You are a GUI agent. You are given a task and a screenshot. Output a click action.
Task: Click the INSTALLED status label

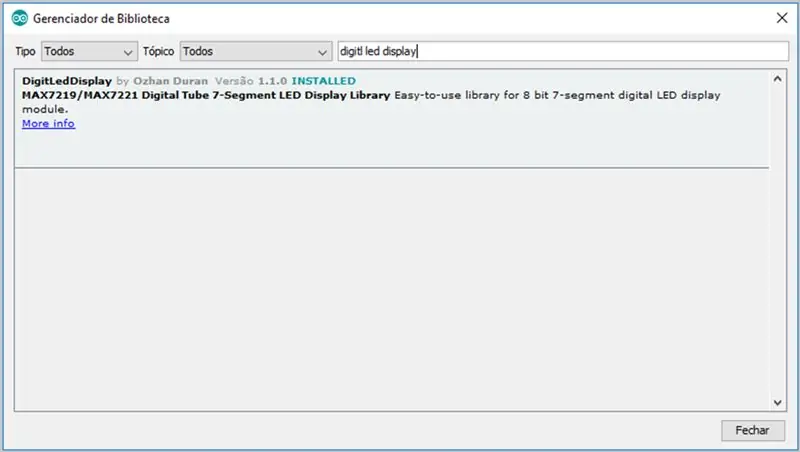(323, 81)
